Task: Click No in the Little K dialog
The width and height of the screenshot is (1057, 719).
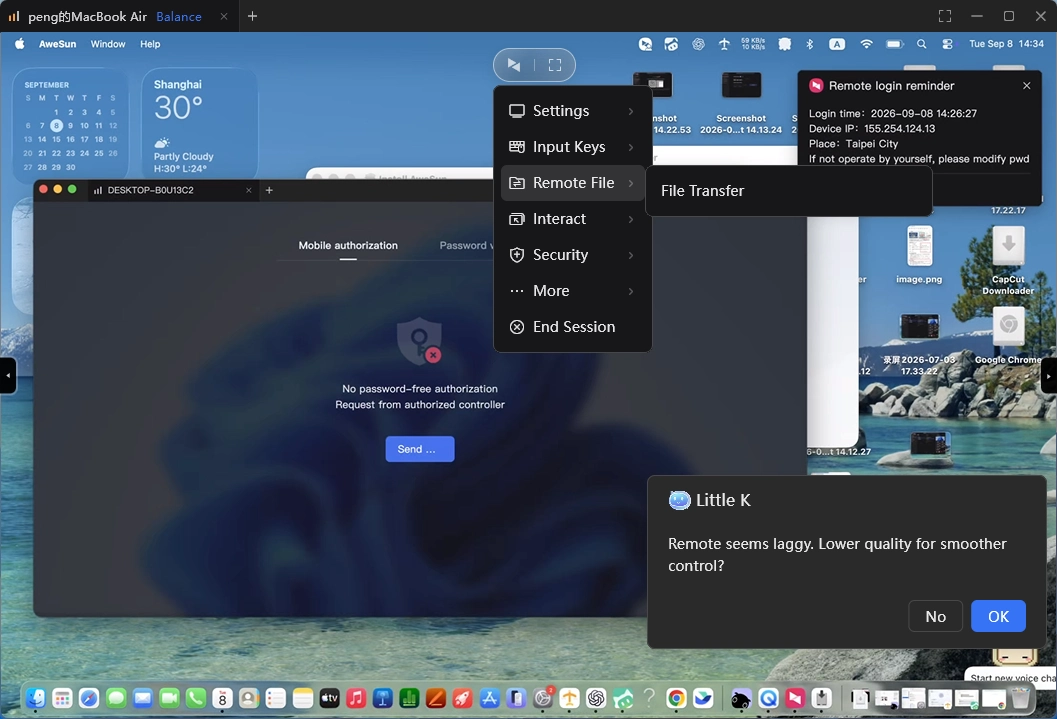Action: [x=935, y=616]
